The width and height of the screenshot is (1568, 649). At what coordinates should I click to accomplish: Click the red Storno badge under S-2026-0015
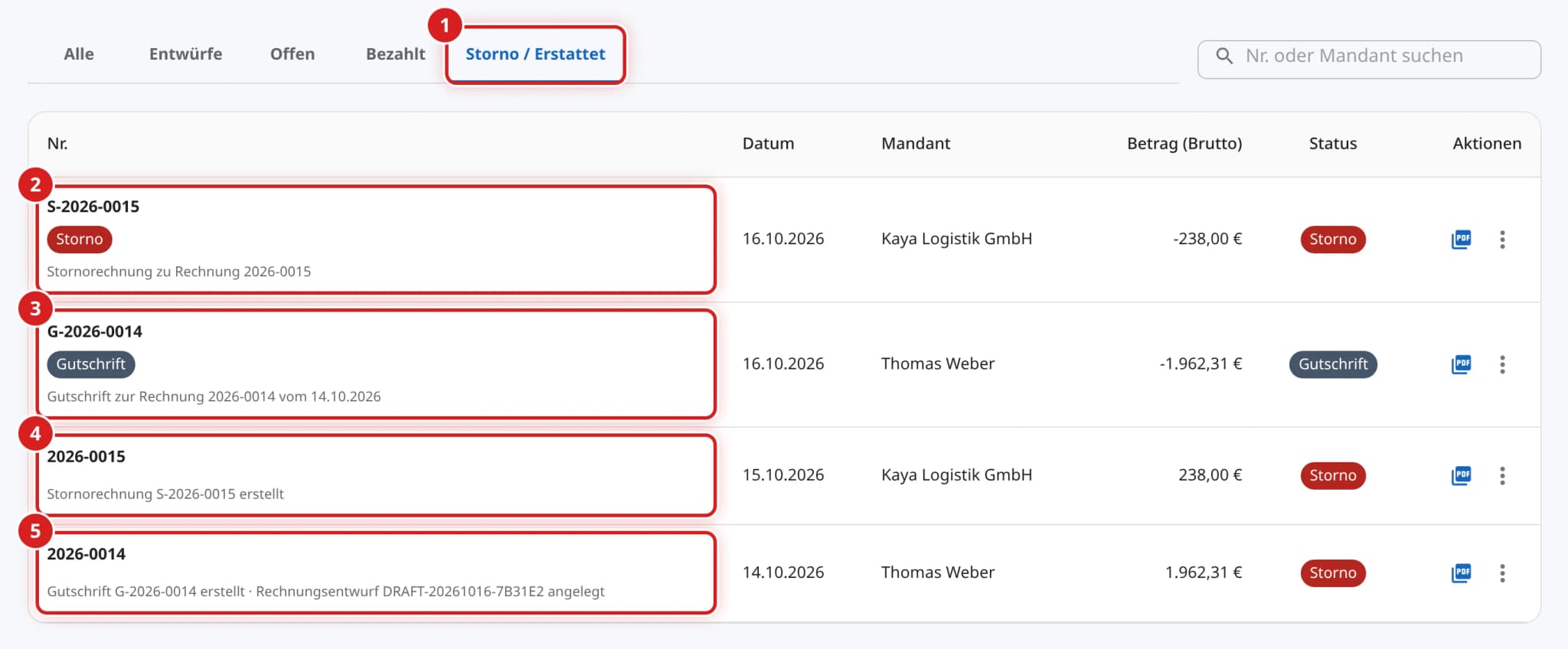click(x=80, y=240)
